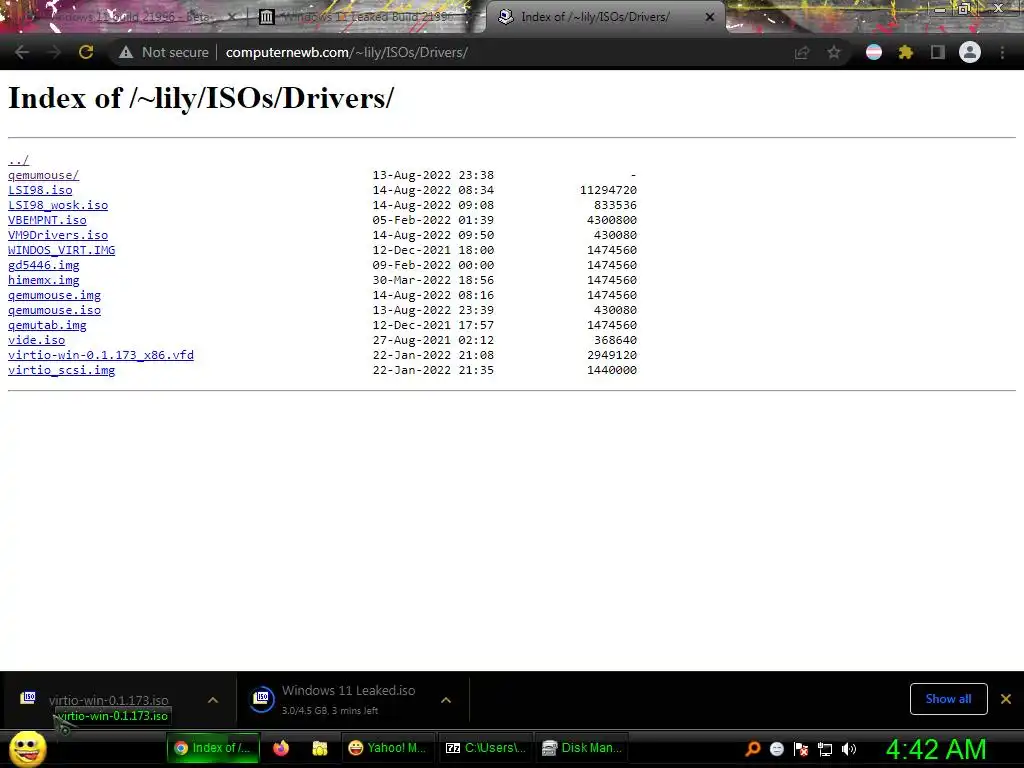1024x768 pixels.
Task: Close the downloads bar
Action: (x=1006, y=699)
